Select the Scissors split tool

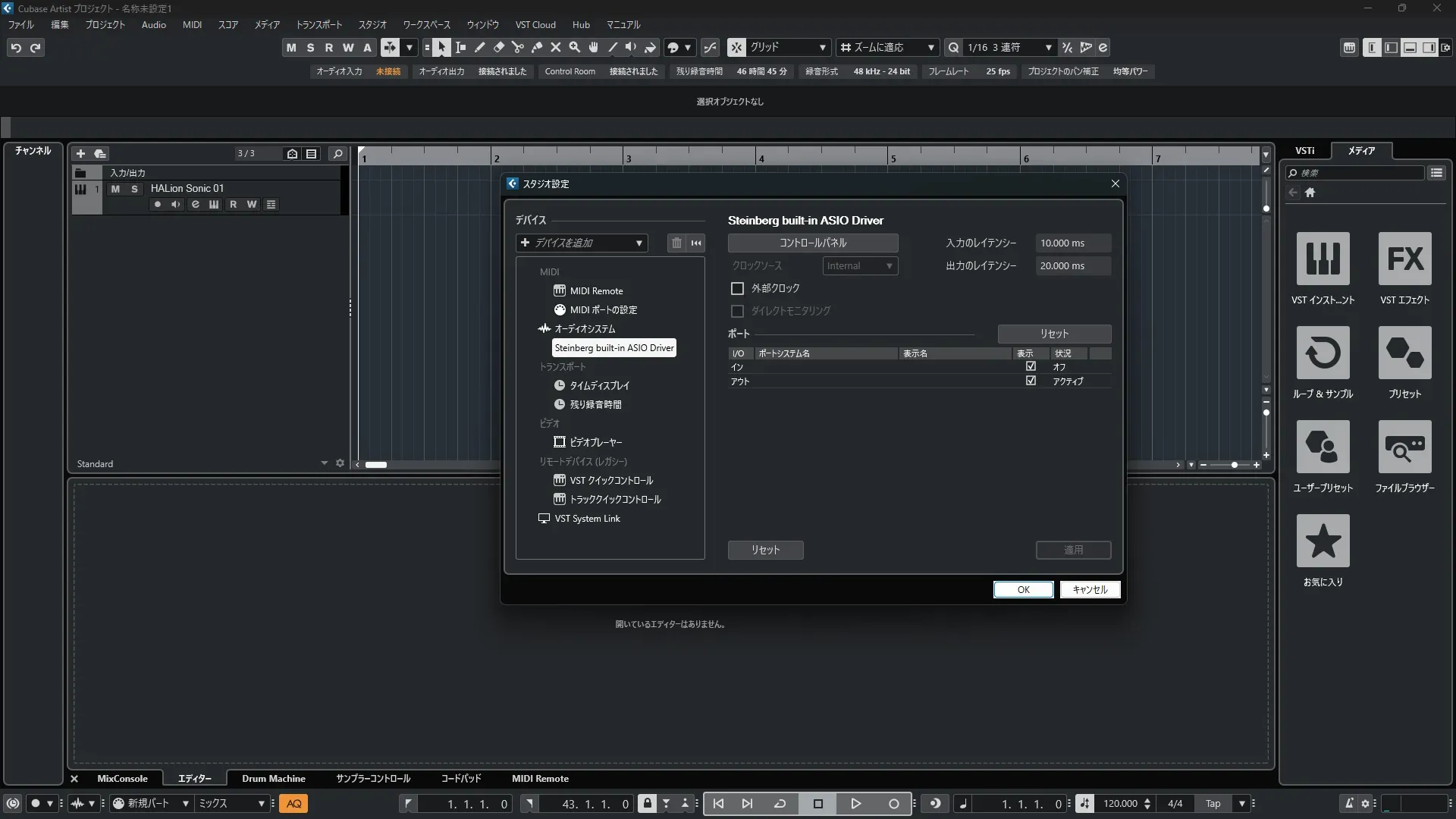coord(518,48)
